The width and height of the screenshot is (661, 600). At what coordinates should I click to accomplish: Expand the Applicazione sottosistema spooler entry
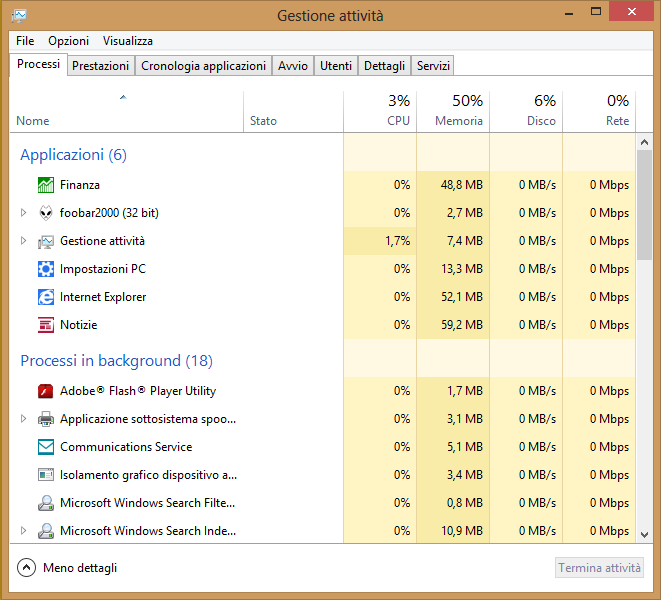coord(24,419)
